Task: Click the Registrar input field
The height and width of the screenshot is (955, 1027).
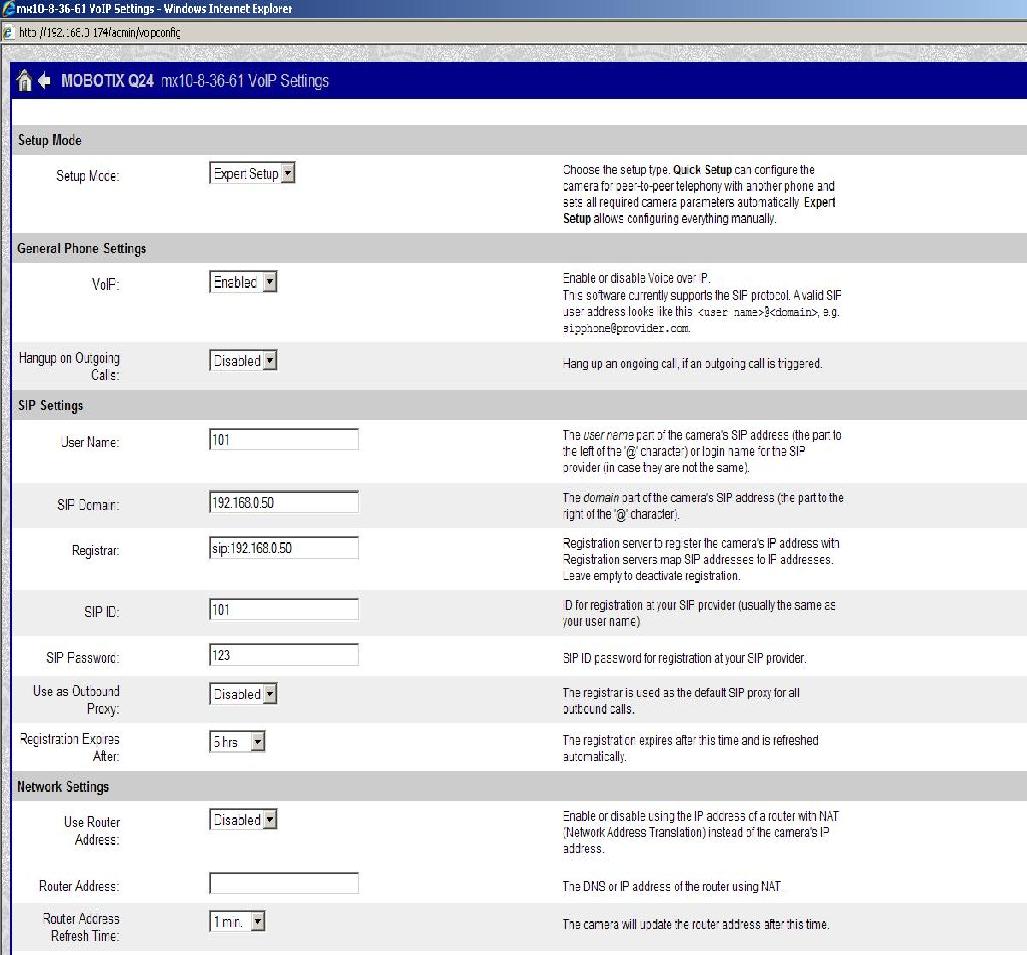Action: point(284,548)
